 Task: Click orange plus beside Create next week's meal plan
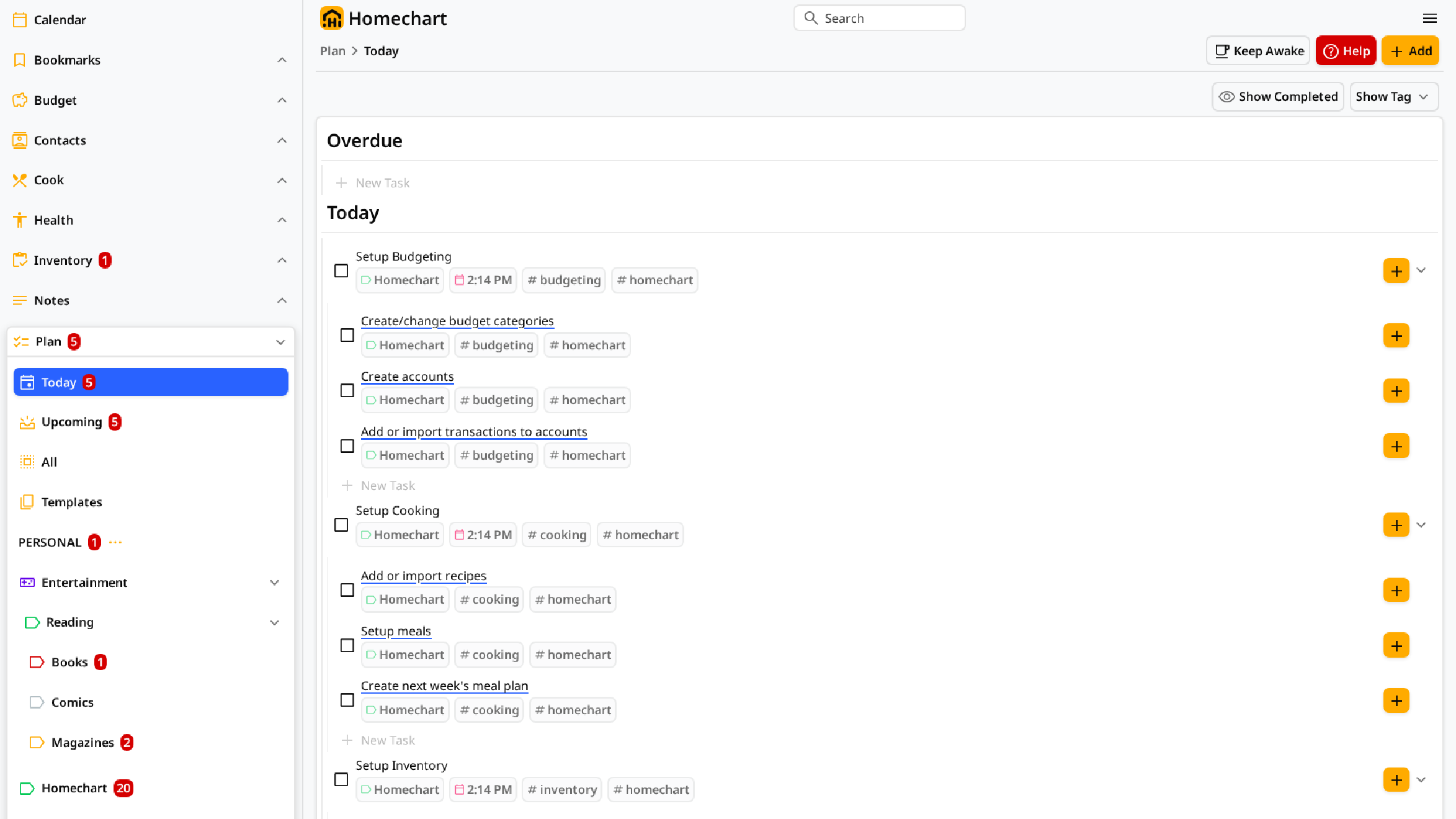click(1396, 700)
